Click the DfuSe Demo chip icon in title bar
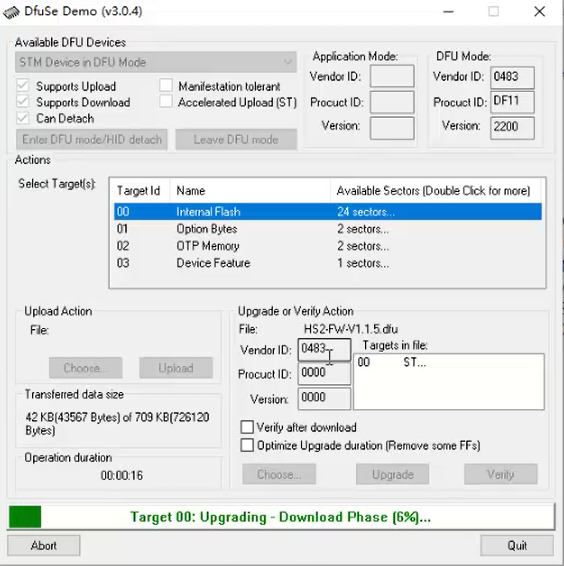Viewport: 564px width, 566px height. (11, 13)
